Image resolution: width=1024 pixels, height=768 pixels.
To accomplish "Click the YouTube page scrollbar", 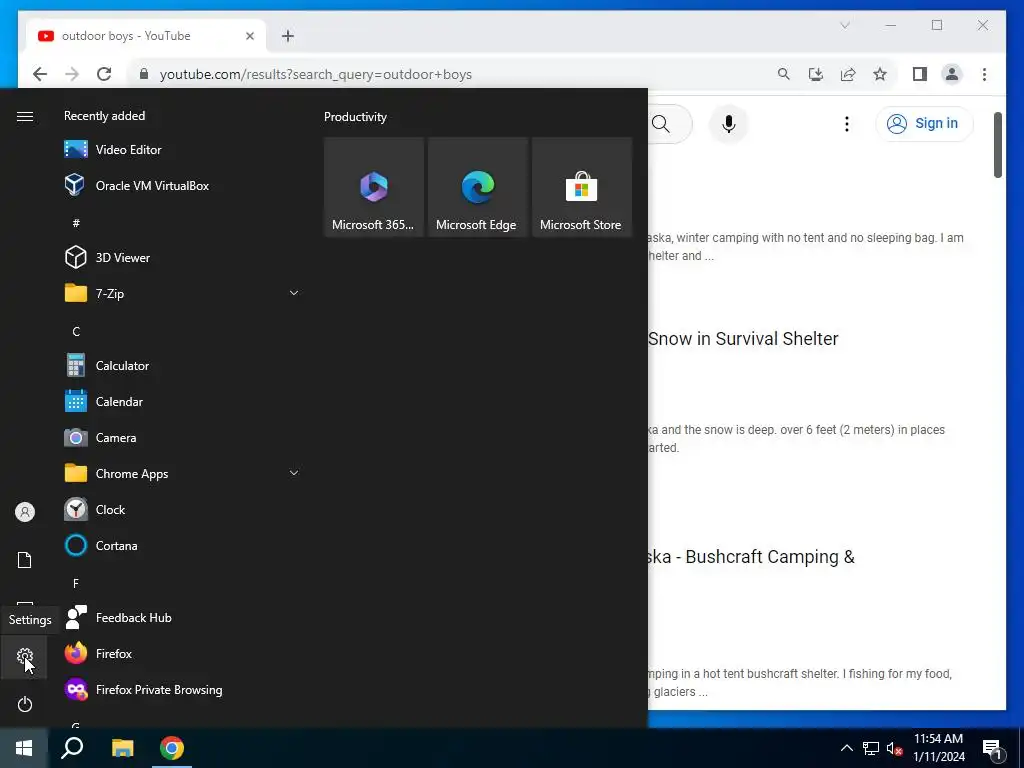I will tap(997, 145).
